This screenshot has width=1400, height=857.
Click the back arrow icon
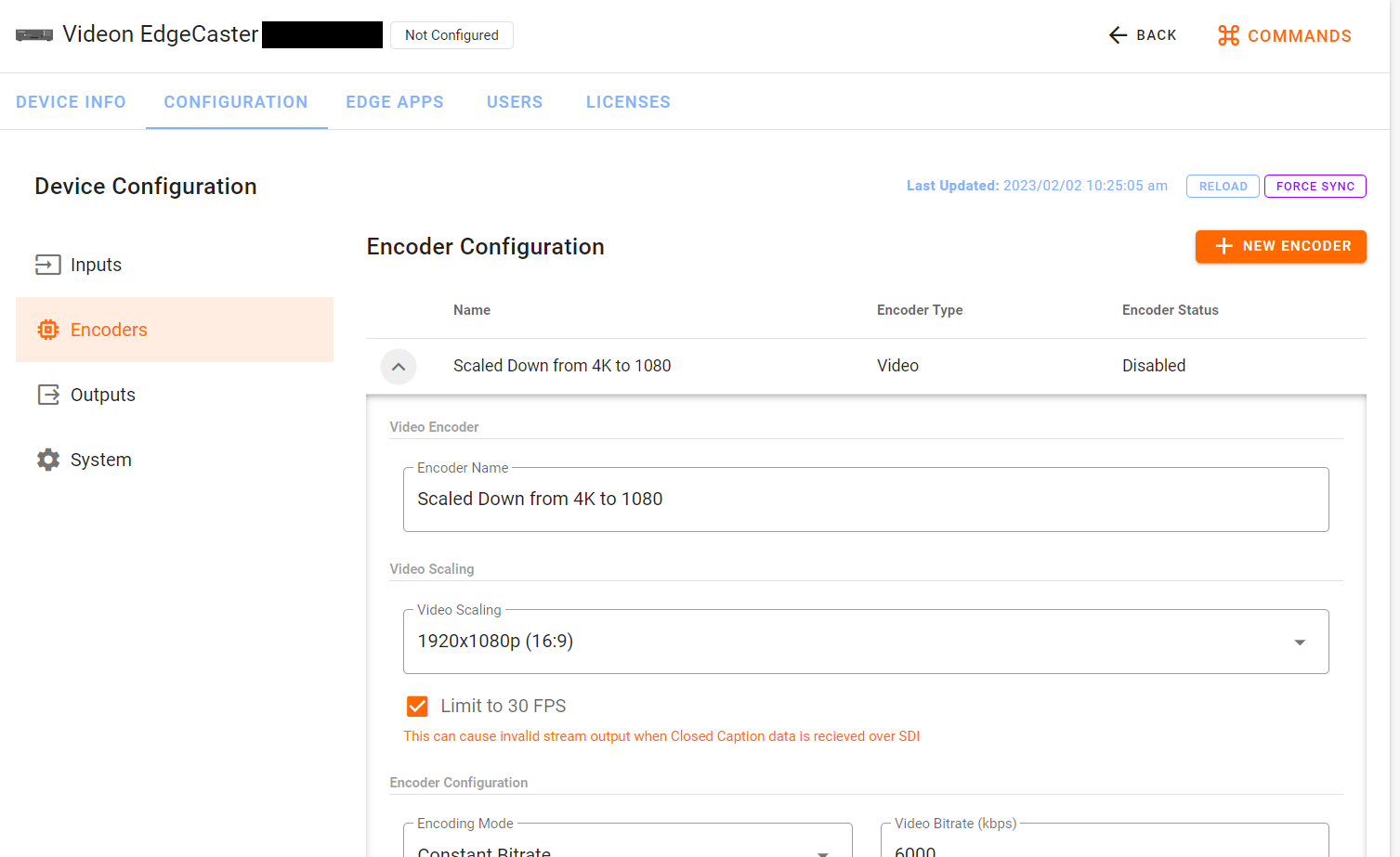tap(1118, 35)
